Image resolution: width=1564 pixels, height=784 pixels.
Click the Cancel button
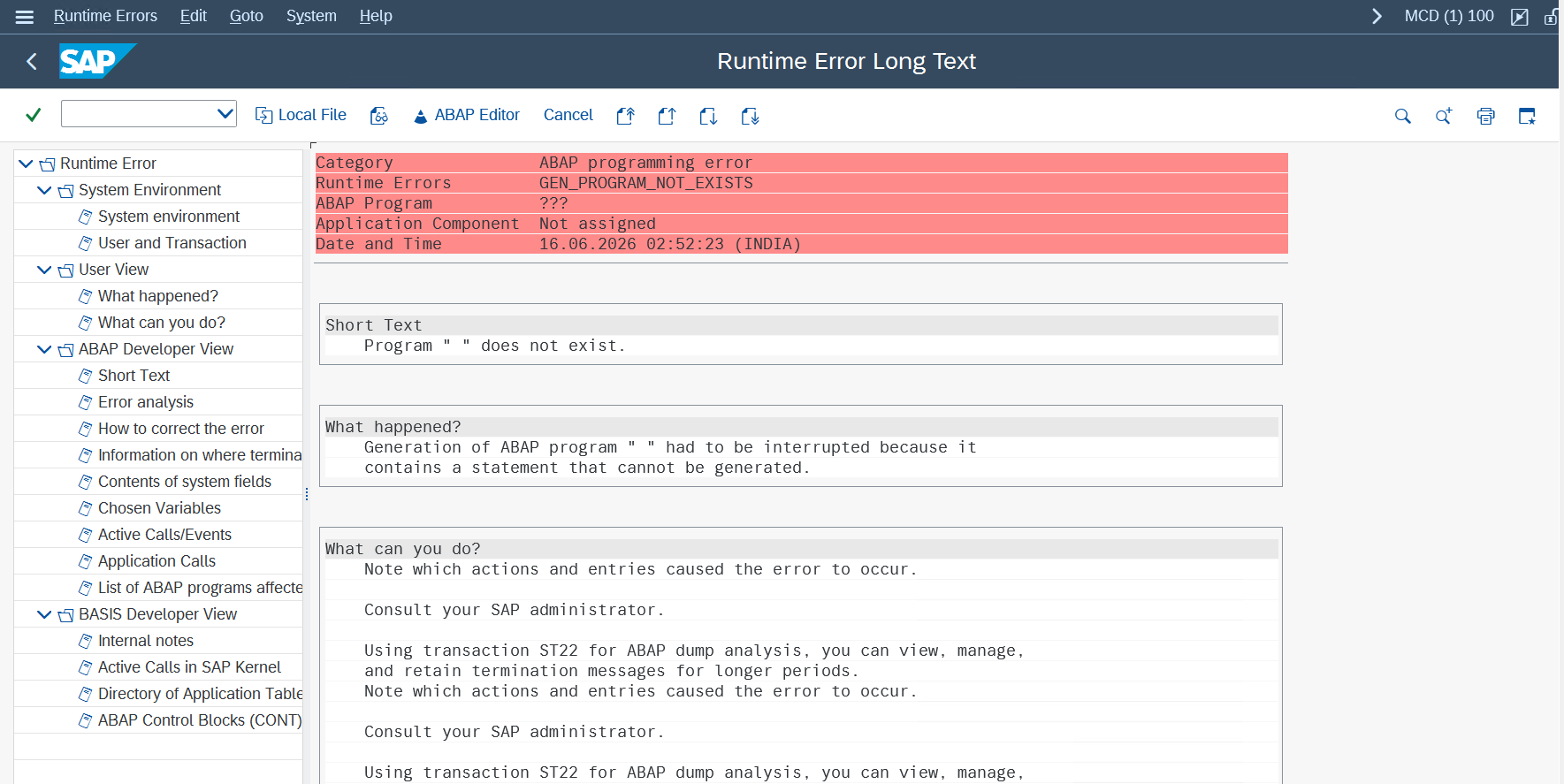(x=568, y=115)
